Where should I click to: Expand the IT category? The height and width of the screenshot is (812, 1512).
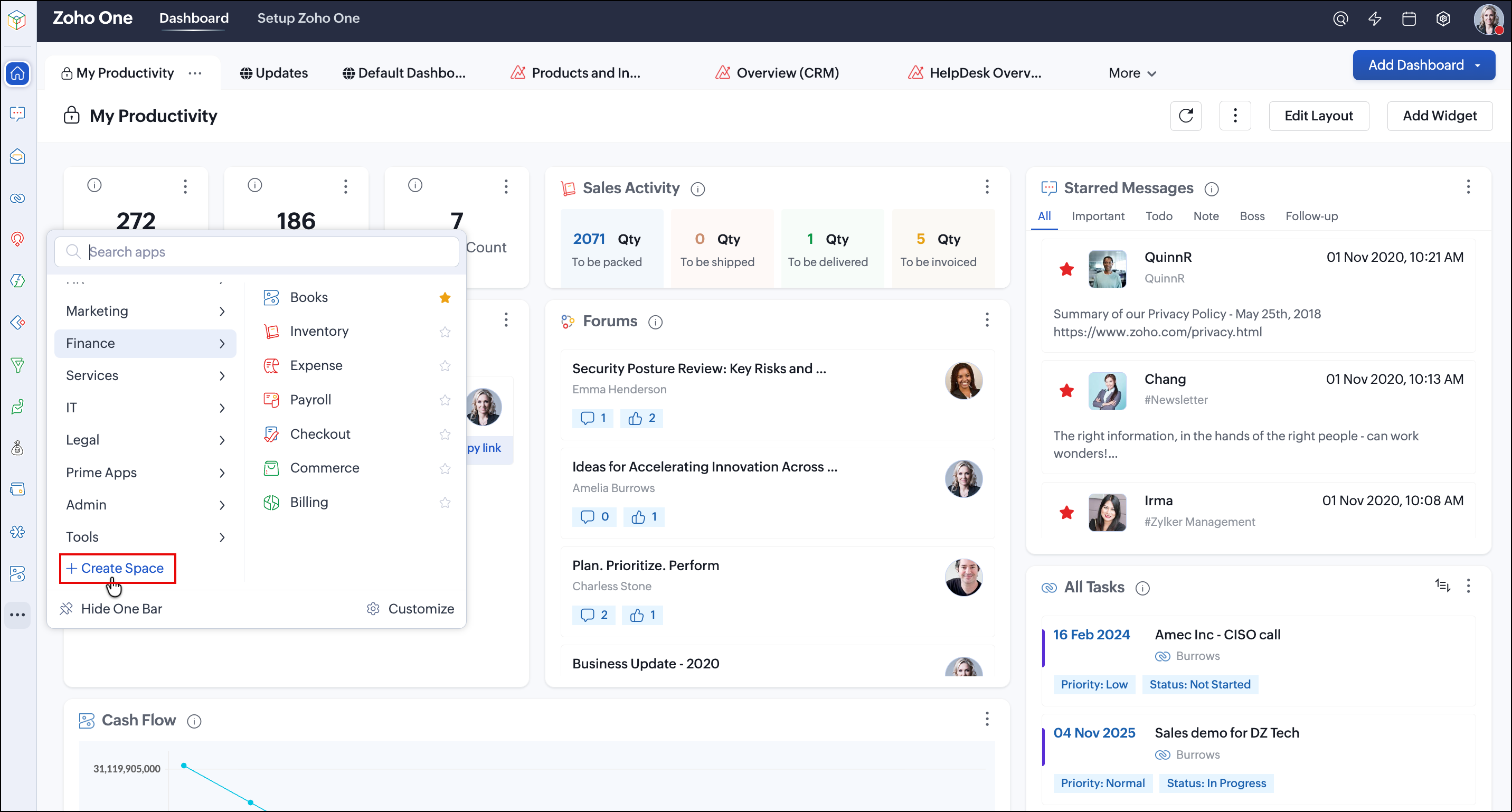(x=145, y=408)
